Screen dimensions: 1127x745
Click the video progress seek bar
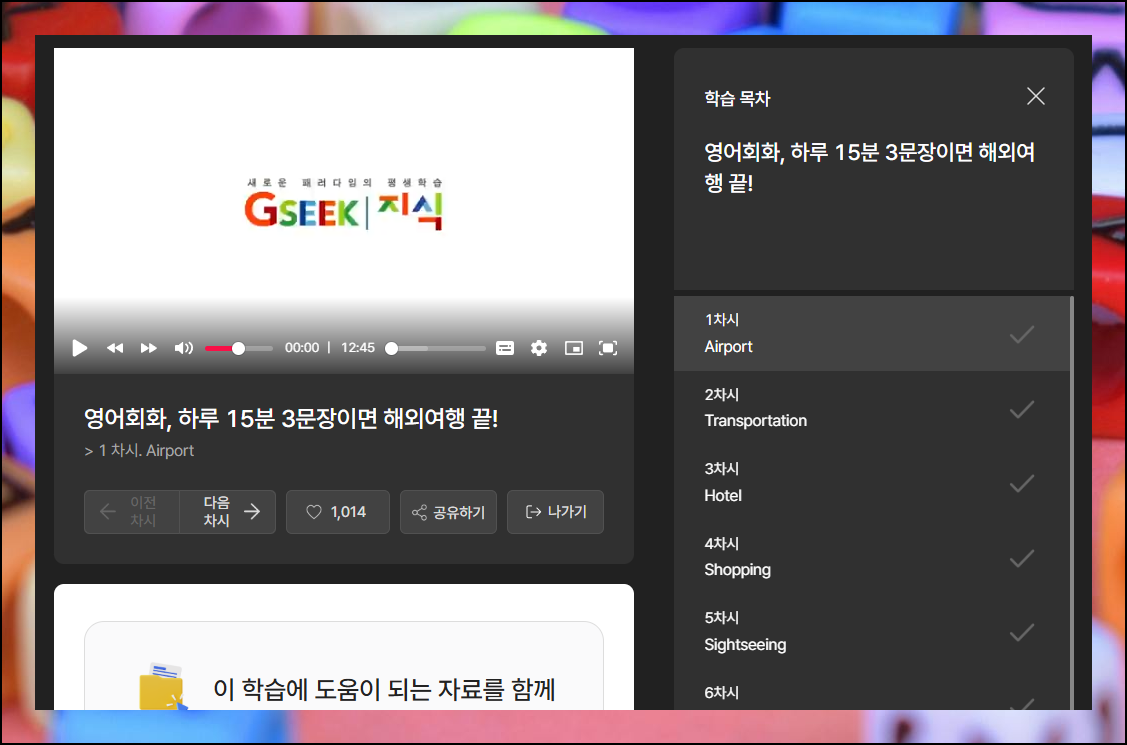click(x=436, y=348)
